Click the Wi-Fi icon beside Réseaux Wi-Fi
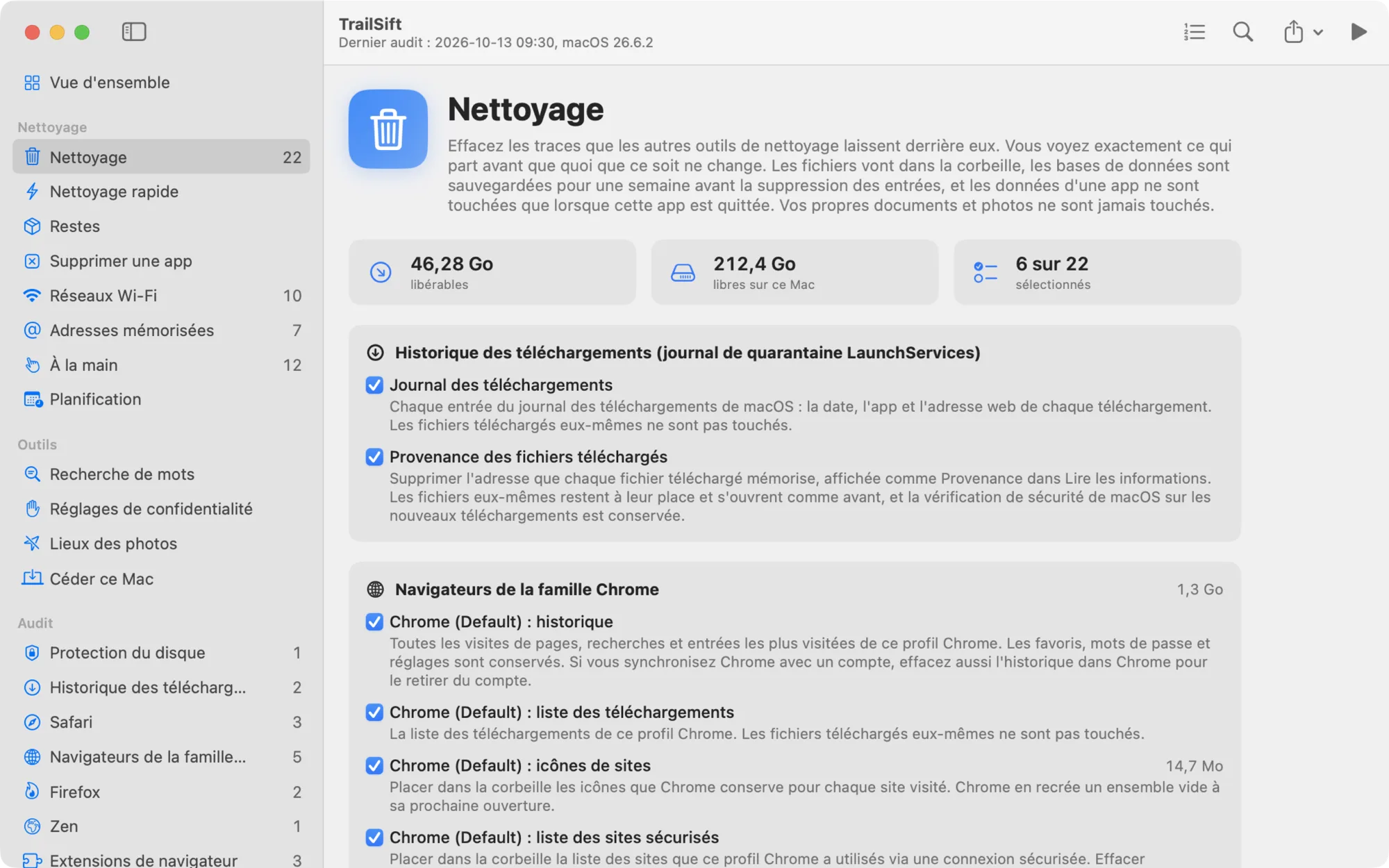 (32, 296)
